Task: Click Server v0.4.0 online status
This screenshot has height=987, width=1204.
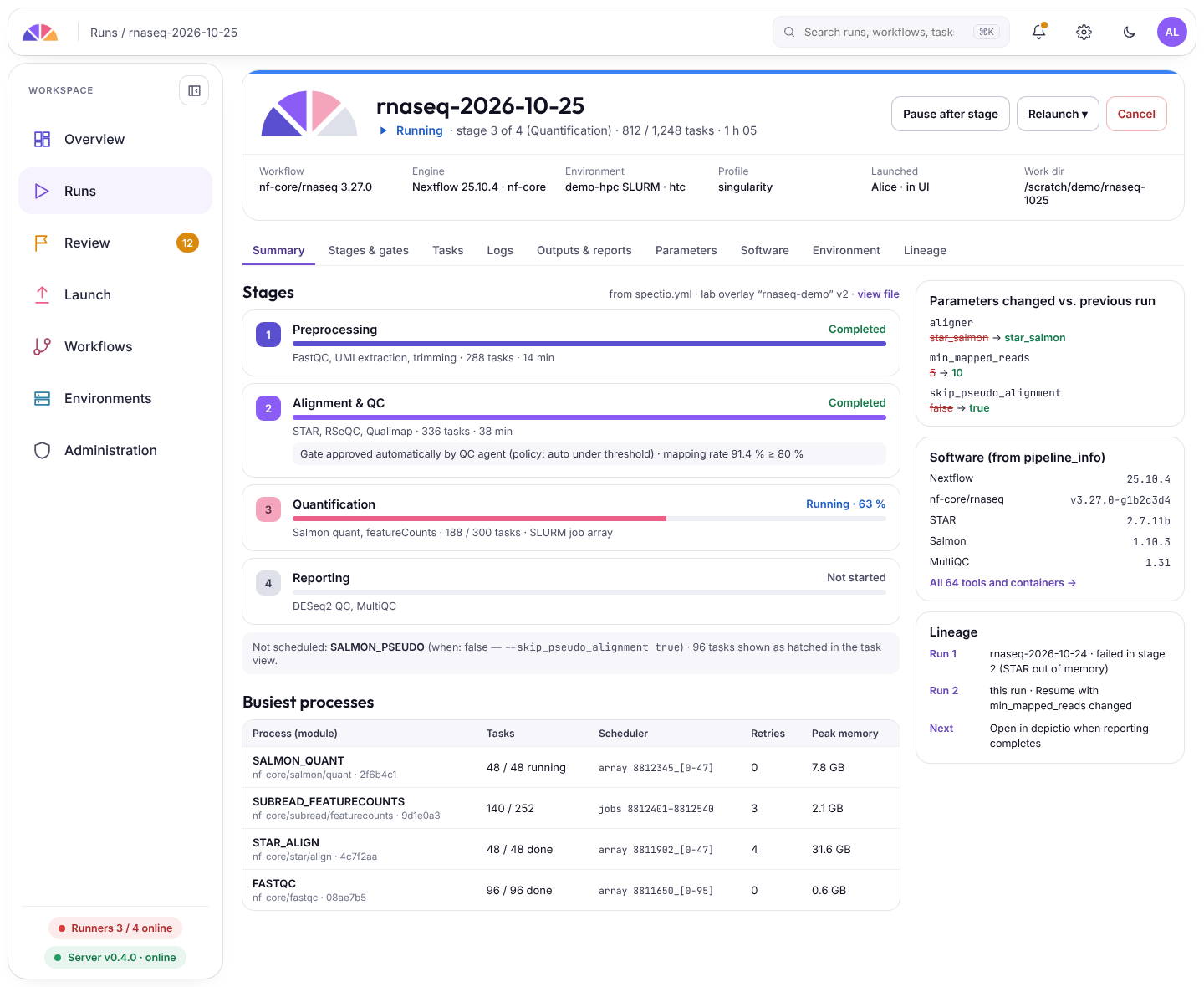Action: click(115, 958)
